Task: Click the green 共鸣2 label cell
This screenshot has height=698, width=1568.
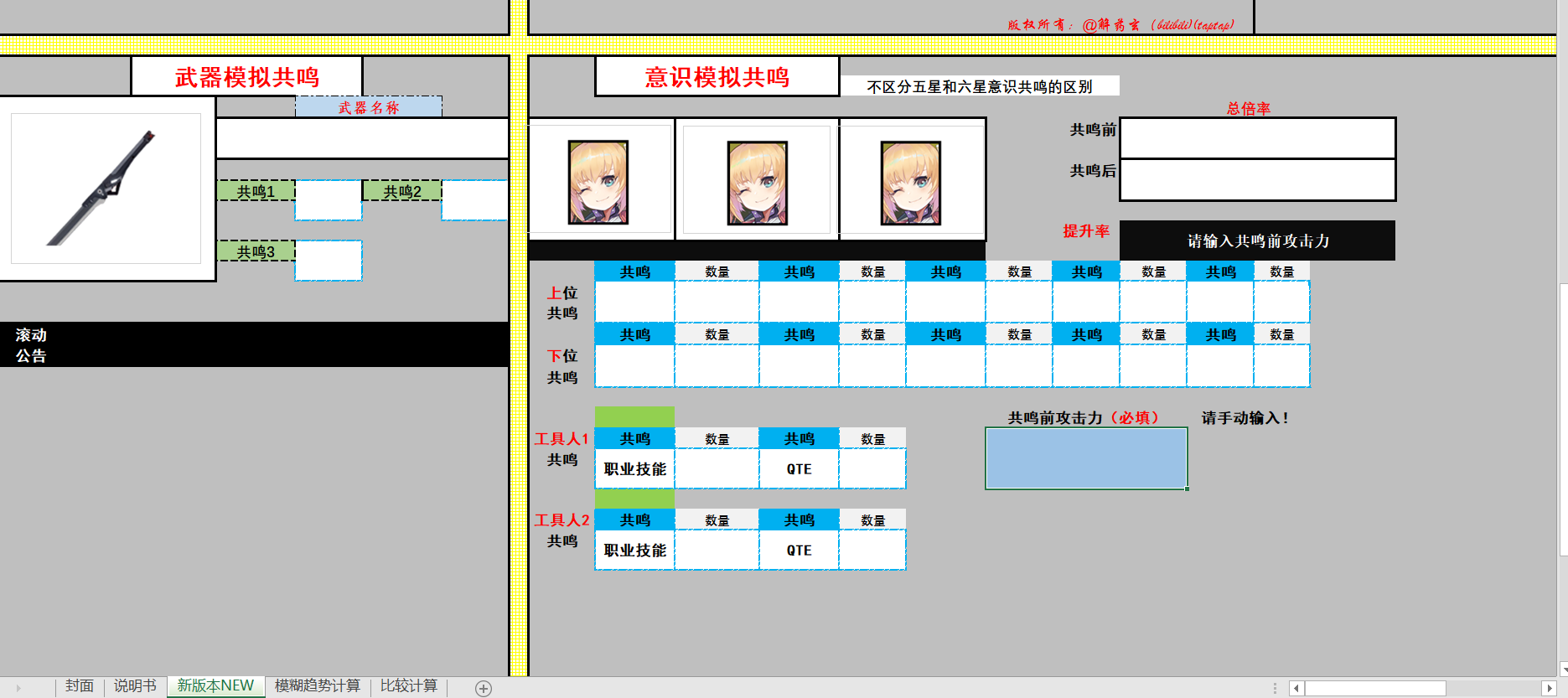Action: [402, 191]
